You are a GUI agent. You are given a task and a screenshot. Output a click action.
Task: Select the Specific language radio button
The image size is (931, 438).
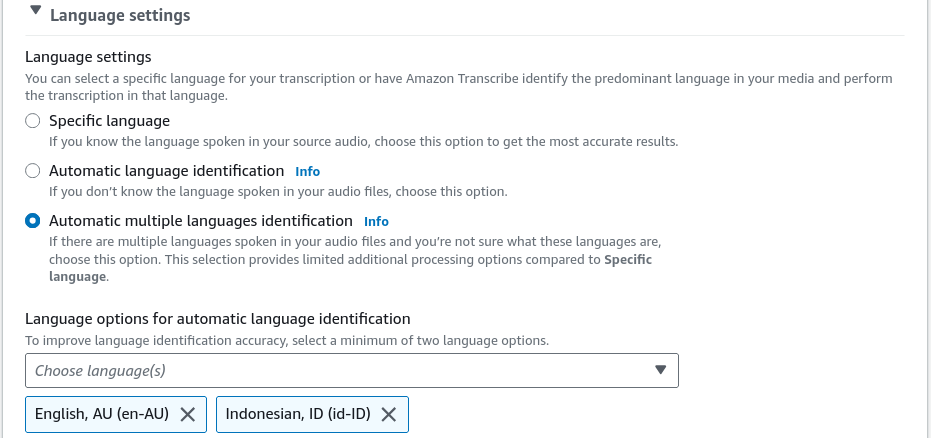[x=33, y=121]
